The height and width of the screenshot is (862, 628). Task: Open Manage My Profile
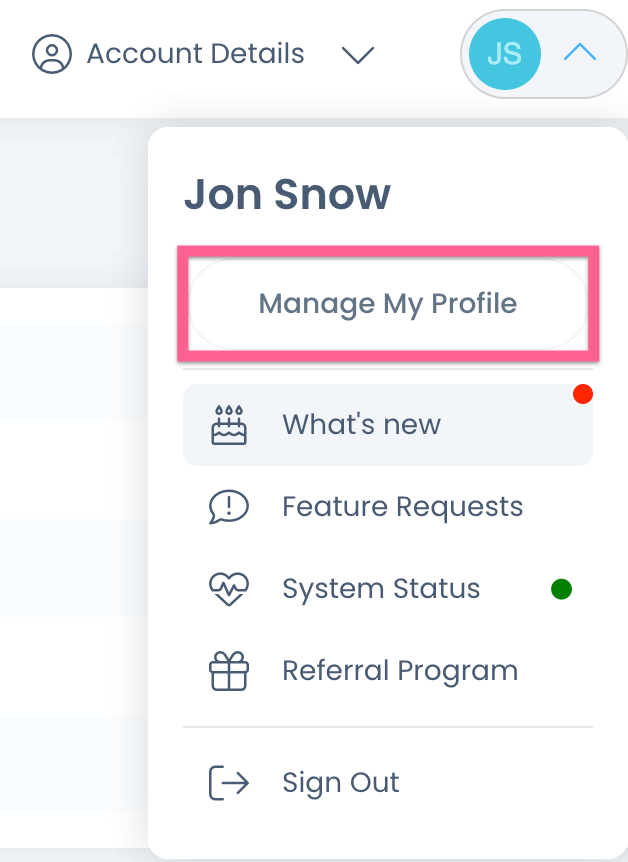click(388, 303)
